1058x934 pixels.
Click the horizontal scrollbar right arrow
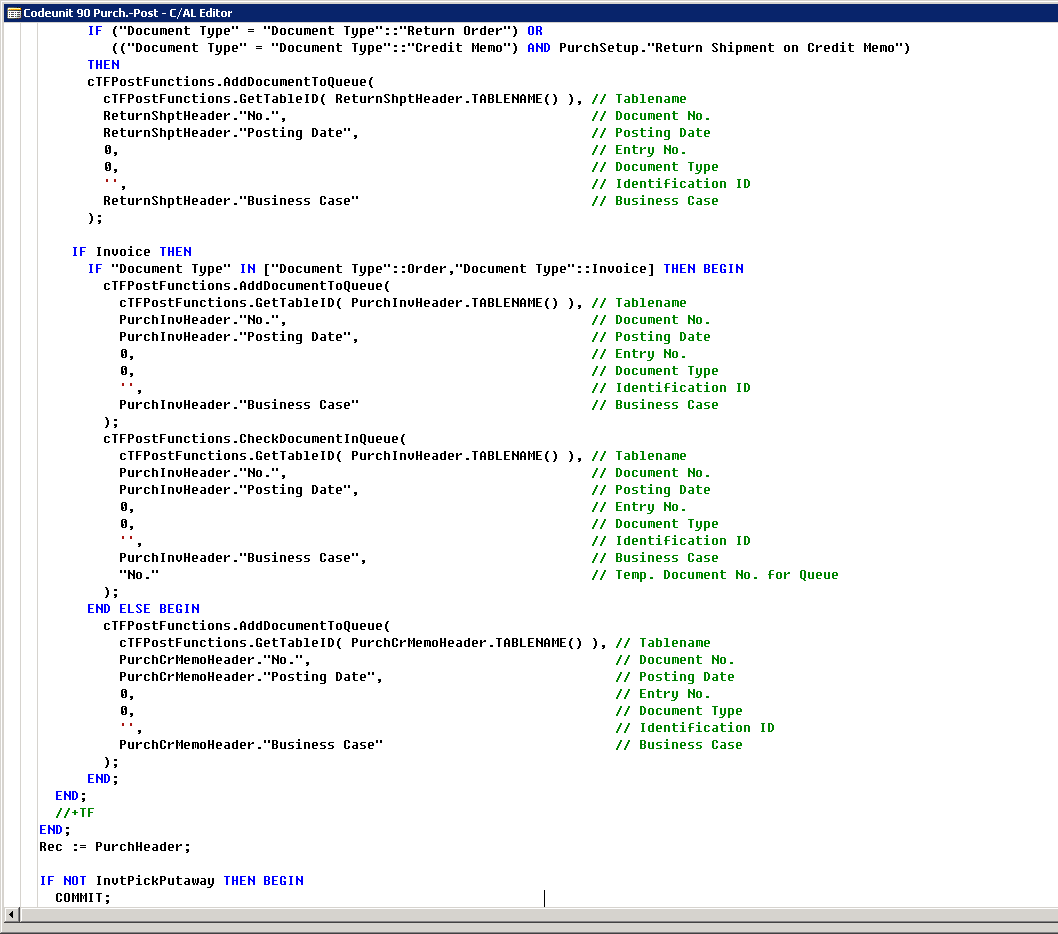[x=1050, y=914]
